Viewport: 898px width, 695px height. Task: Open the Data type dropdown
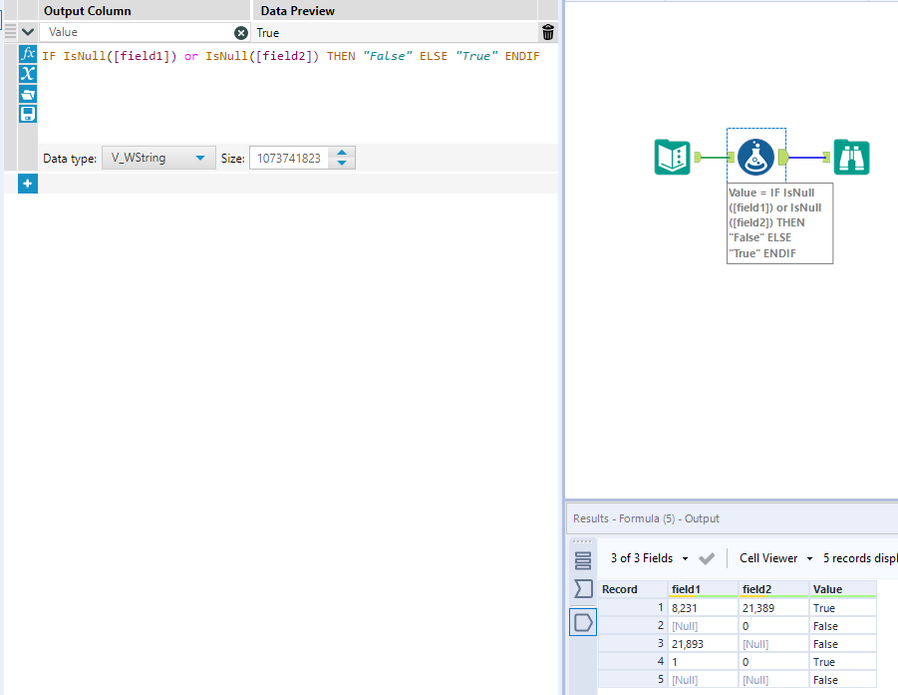click(x=158, y=158)
